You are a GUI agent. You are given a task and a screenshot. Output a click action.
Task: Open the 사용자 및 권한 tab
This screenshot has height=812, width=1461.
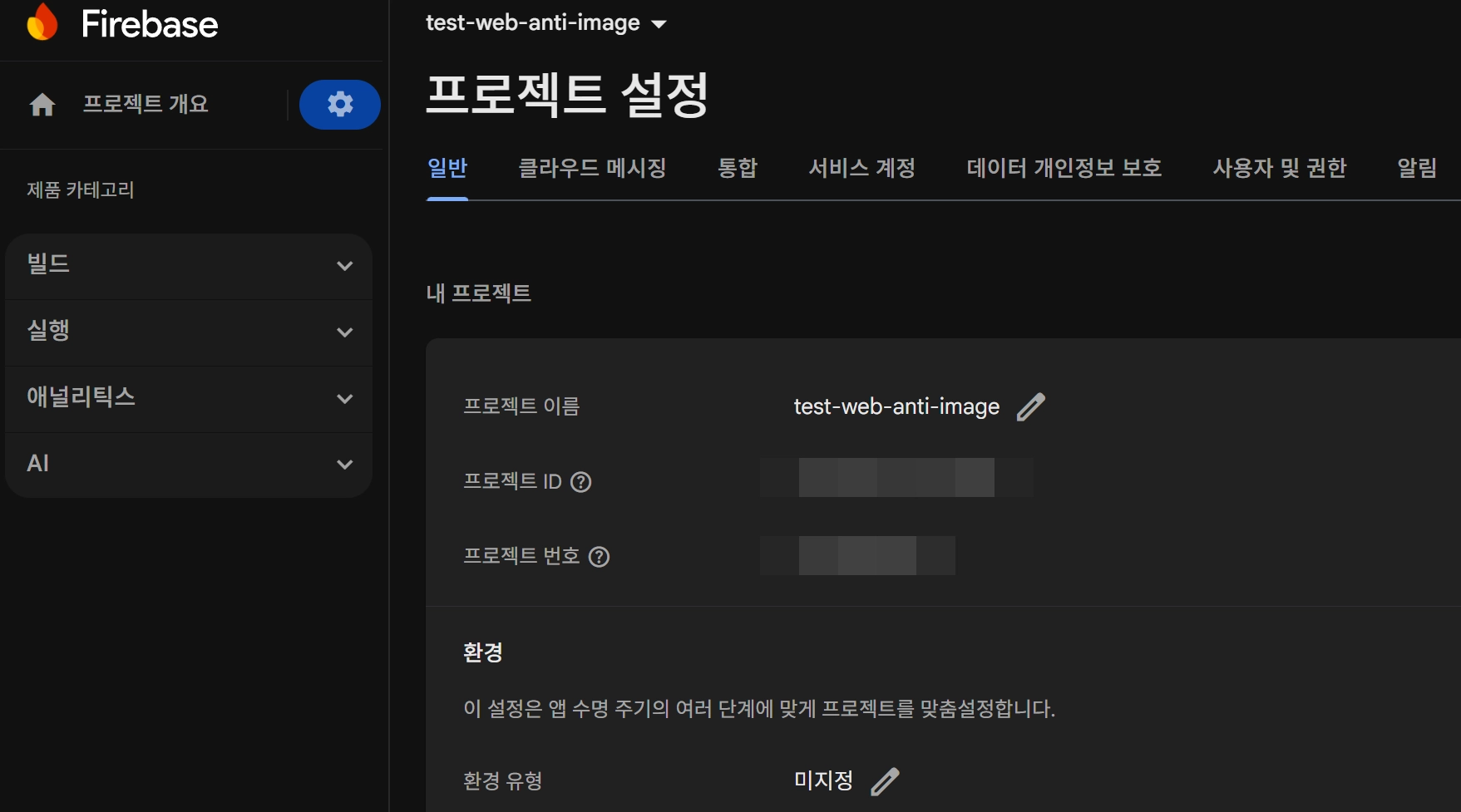(x=1280, y=169)
